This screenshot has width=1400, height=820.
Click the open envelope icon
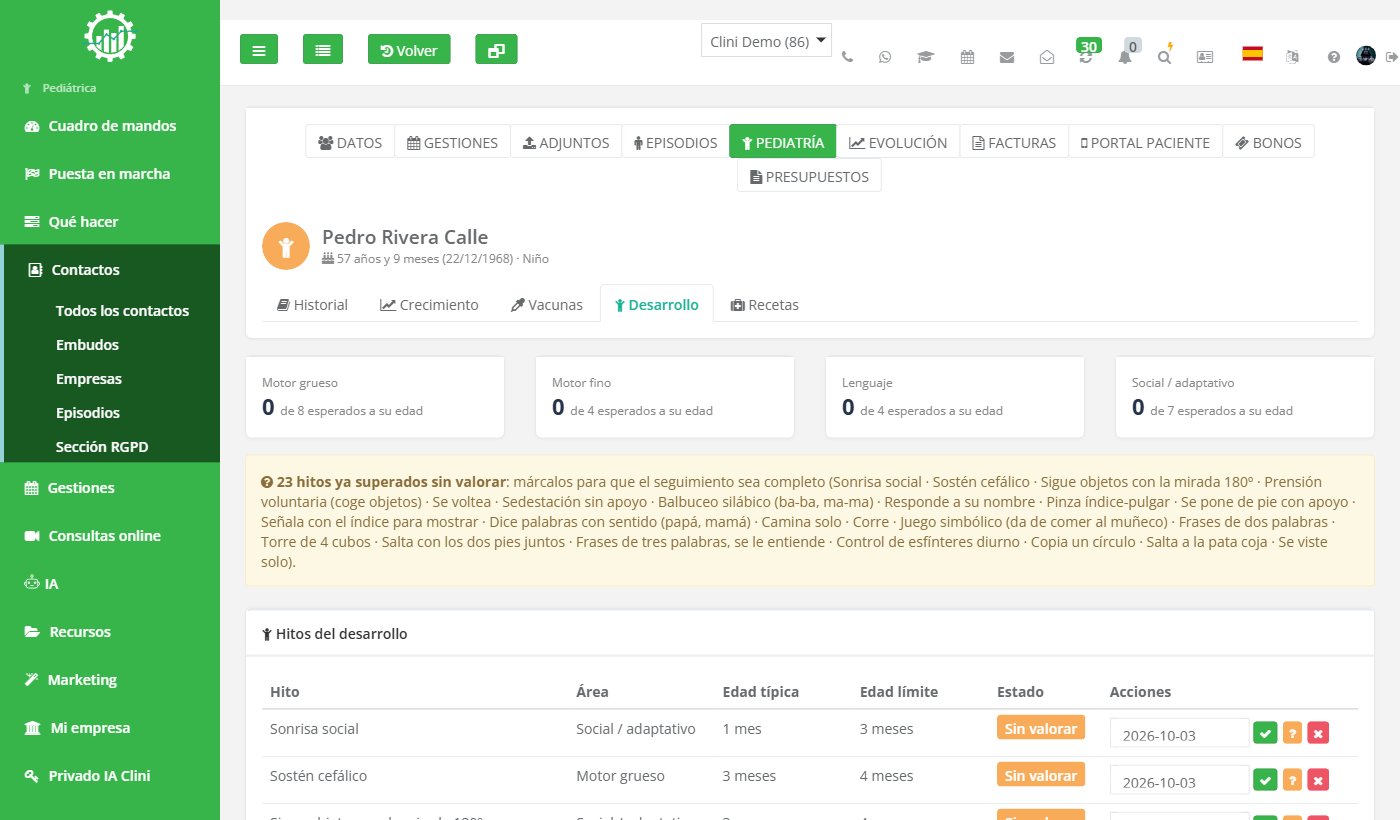pos(1047,57)
